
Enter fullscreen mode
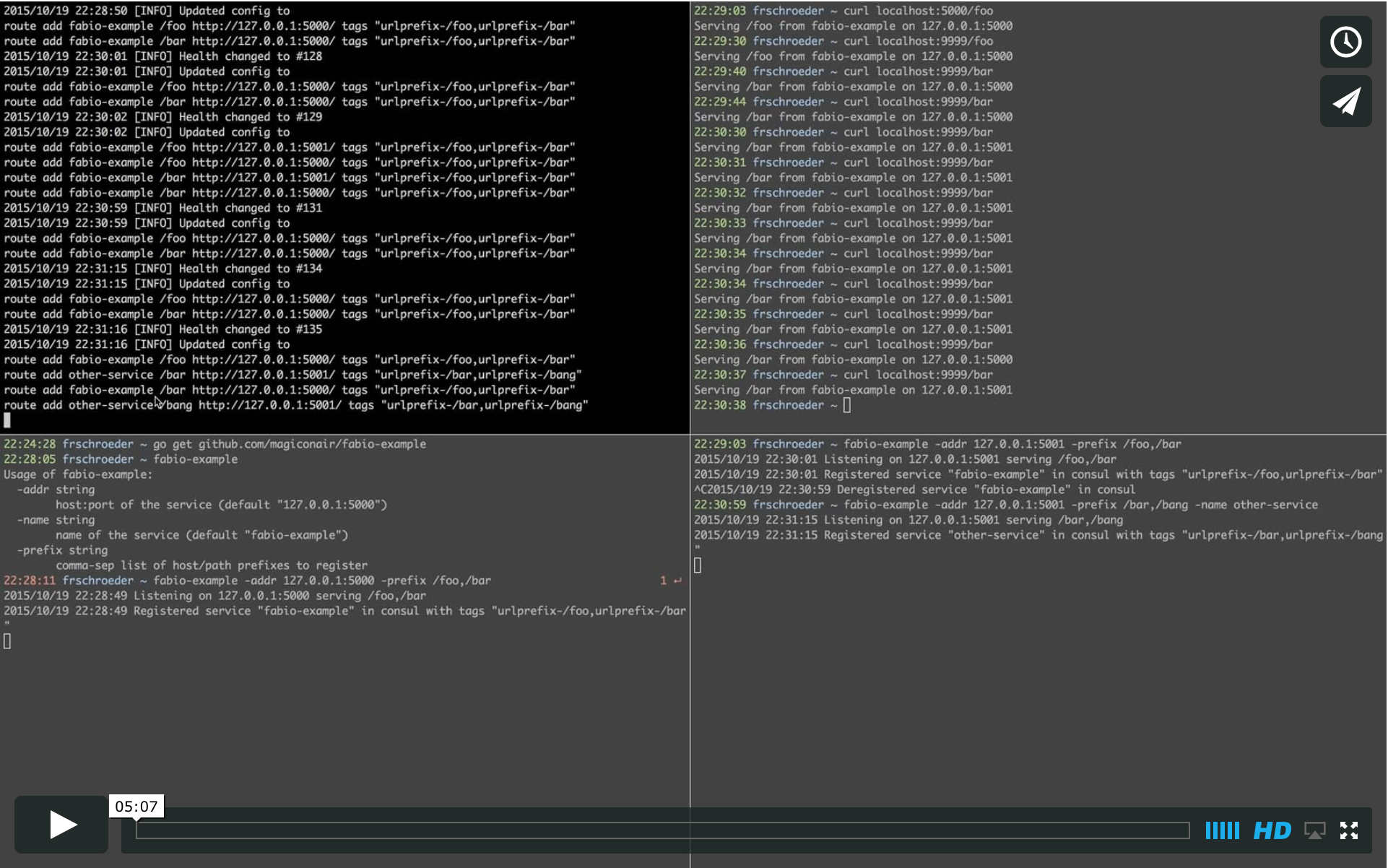(1349, 830)
